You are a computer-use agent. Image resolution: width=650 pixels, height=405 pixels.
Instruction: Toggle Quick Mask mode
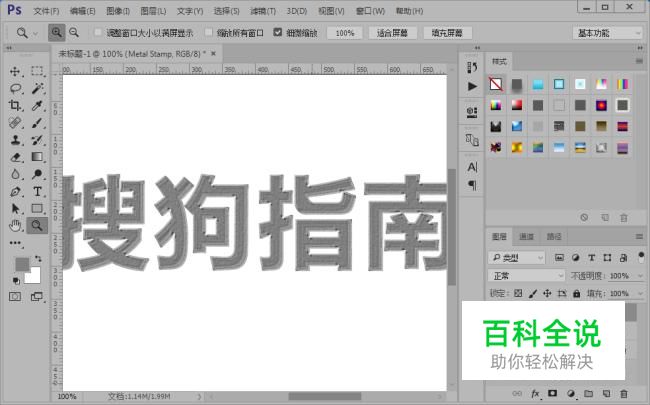coord(15,296)
